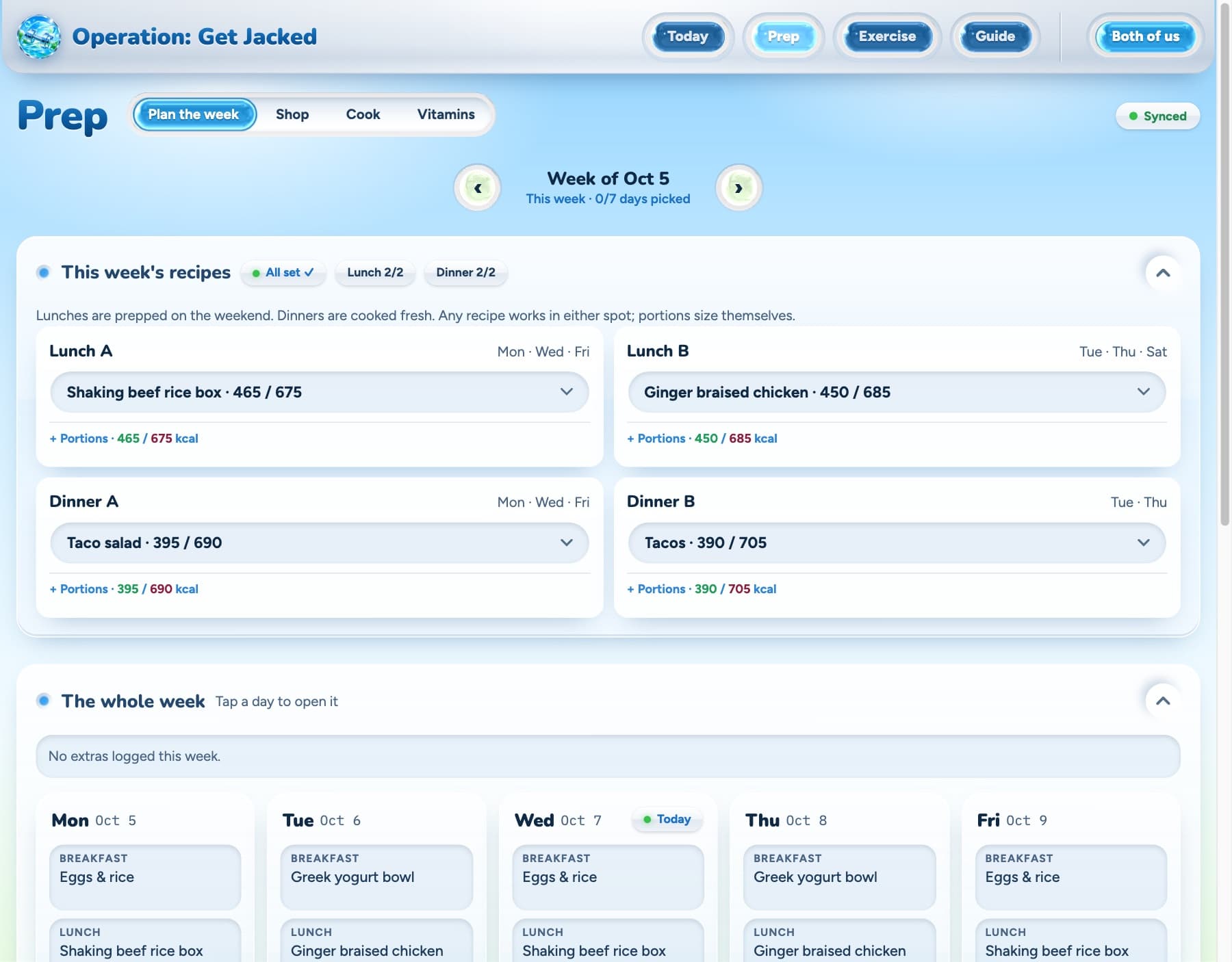The width and height of the screenshot is (1232, 962).
Task: Select Friday's Eggs & rice breakfast
Action: [x=1070, y=876]
